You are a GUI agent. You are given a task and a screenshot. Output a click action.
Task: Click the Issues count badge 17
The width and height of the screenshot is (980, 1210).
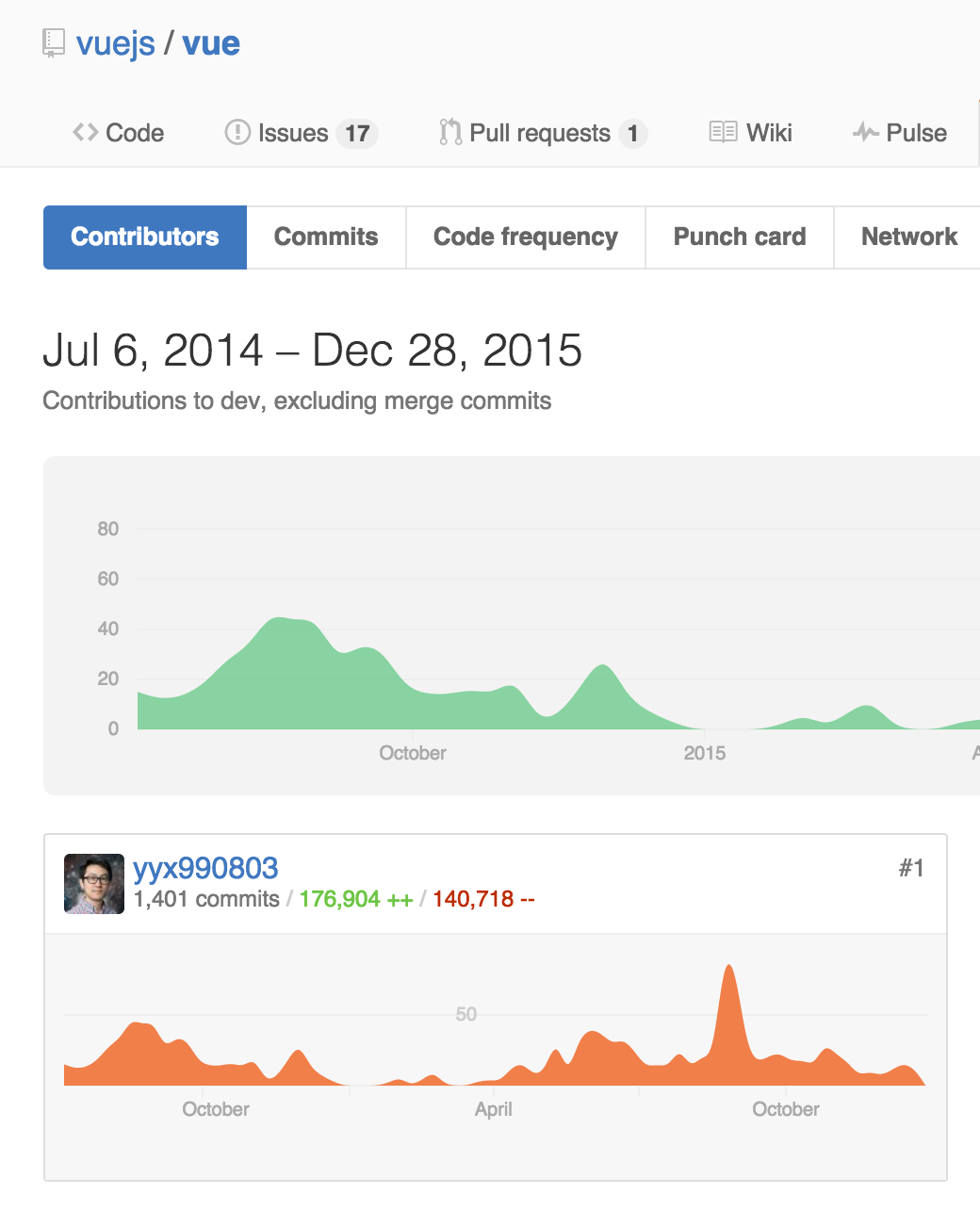(x=357, y=134)
